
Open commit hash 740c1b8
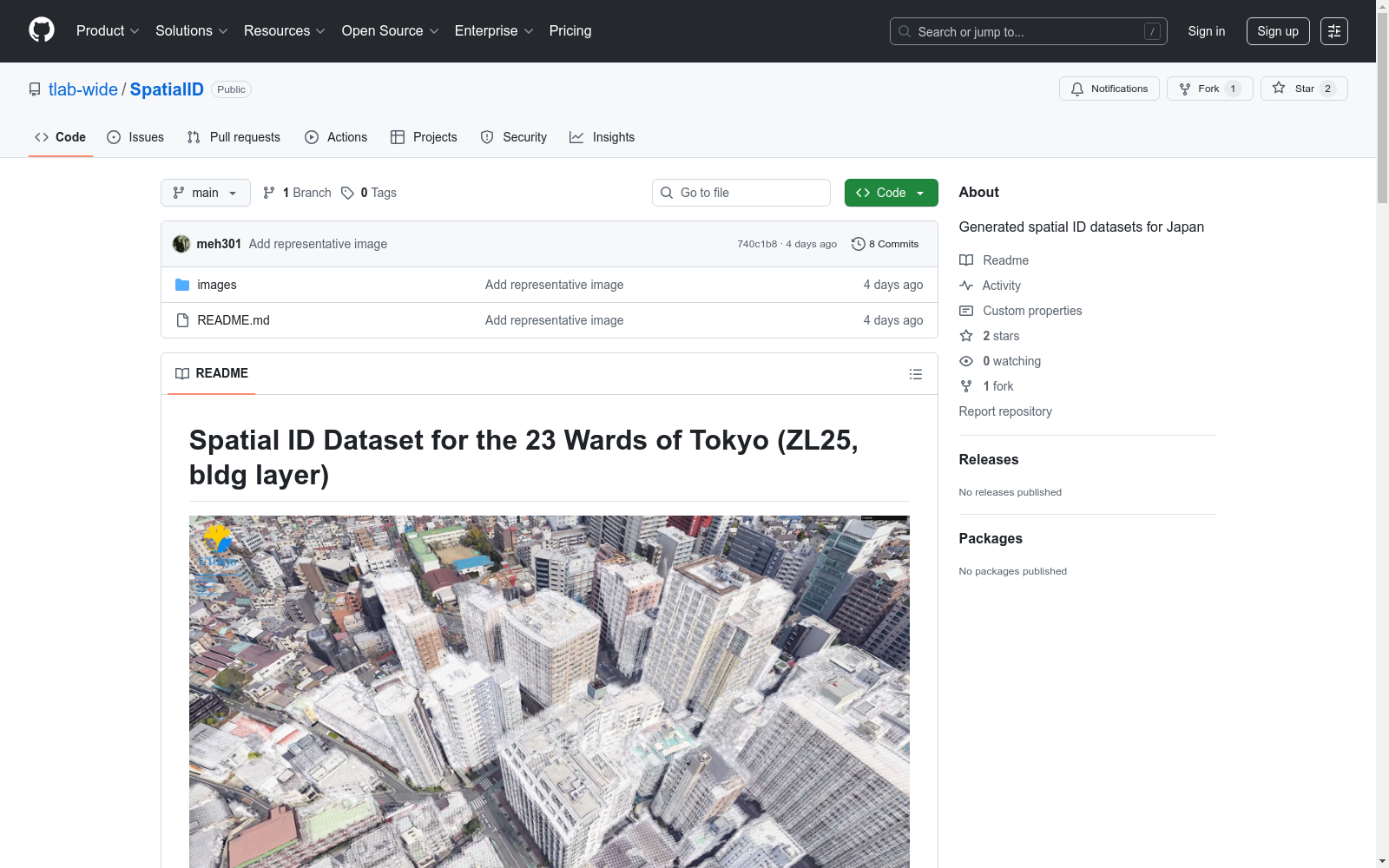coord(757,244)
